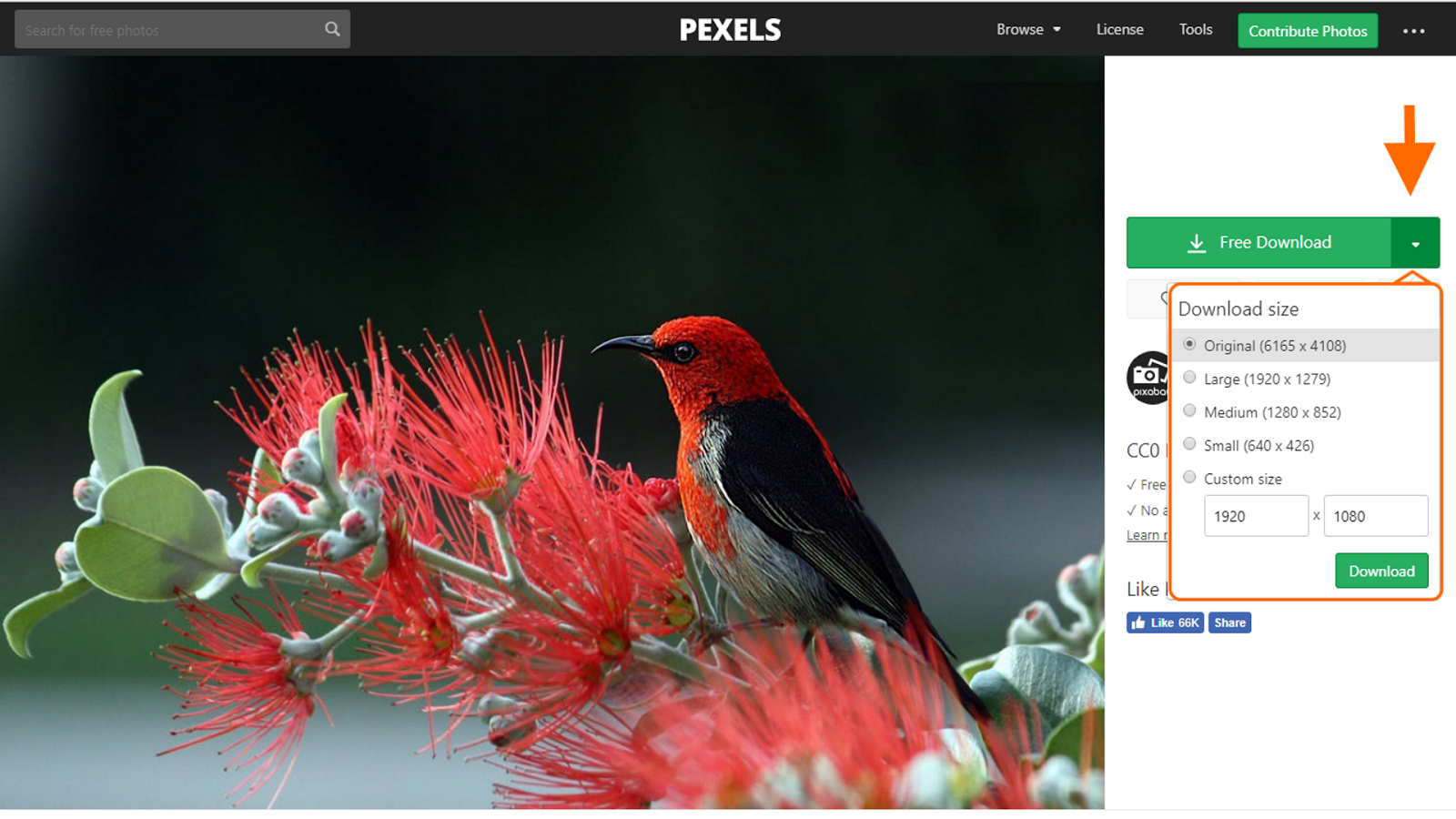Click the Contribute Photos button
This screenshot has width=1456, height=819.
pos(1308,31)
